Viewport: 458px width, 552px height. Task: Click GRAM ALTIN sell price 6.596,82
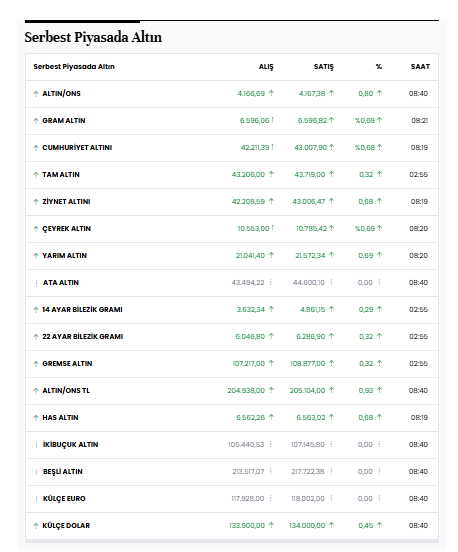tap(312, 121)
